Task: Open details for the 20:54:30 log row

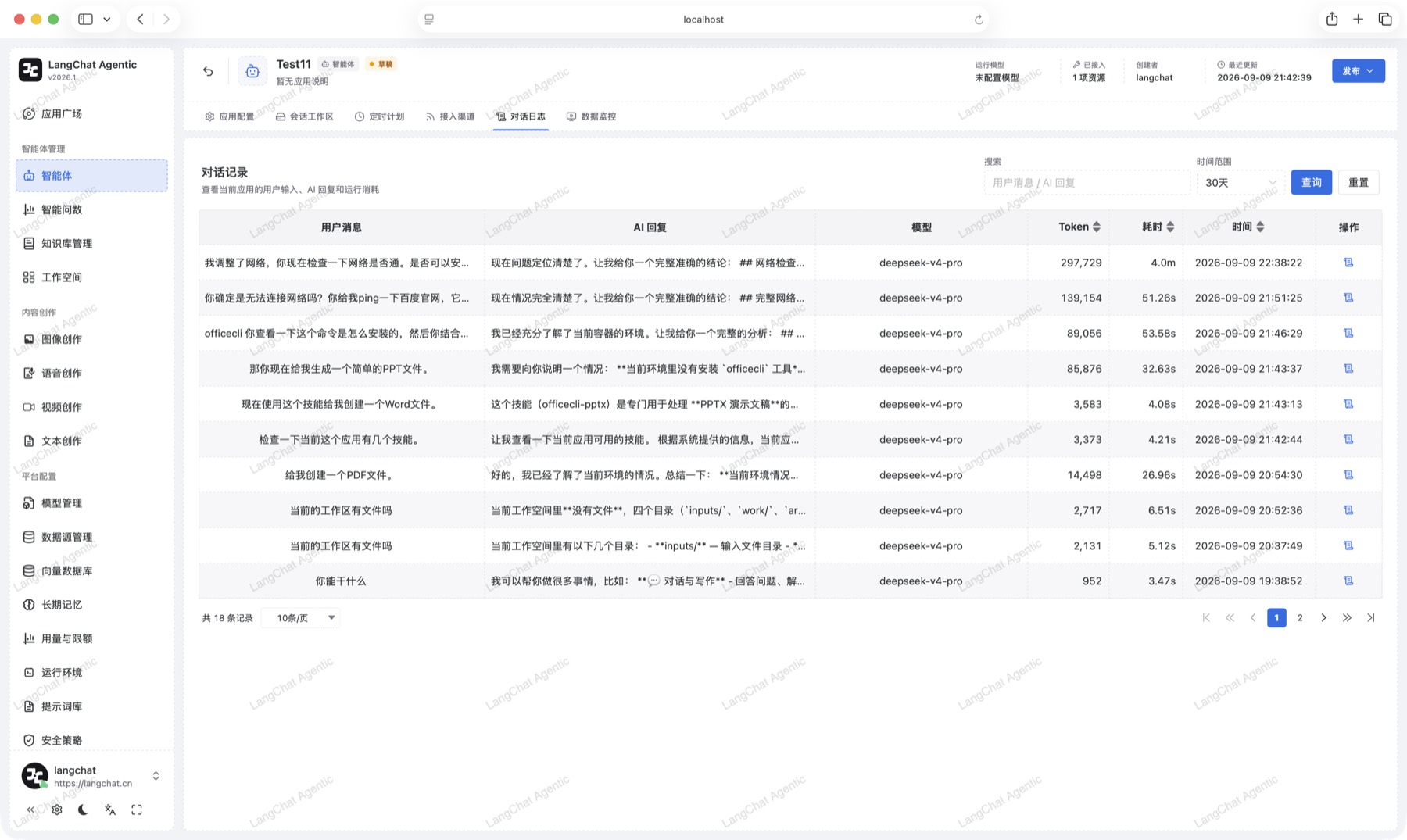Action: pos(1348,474)
